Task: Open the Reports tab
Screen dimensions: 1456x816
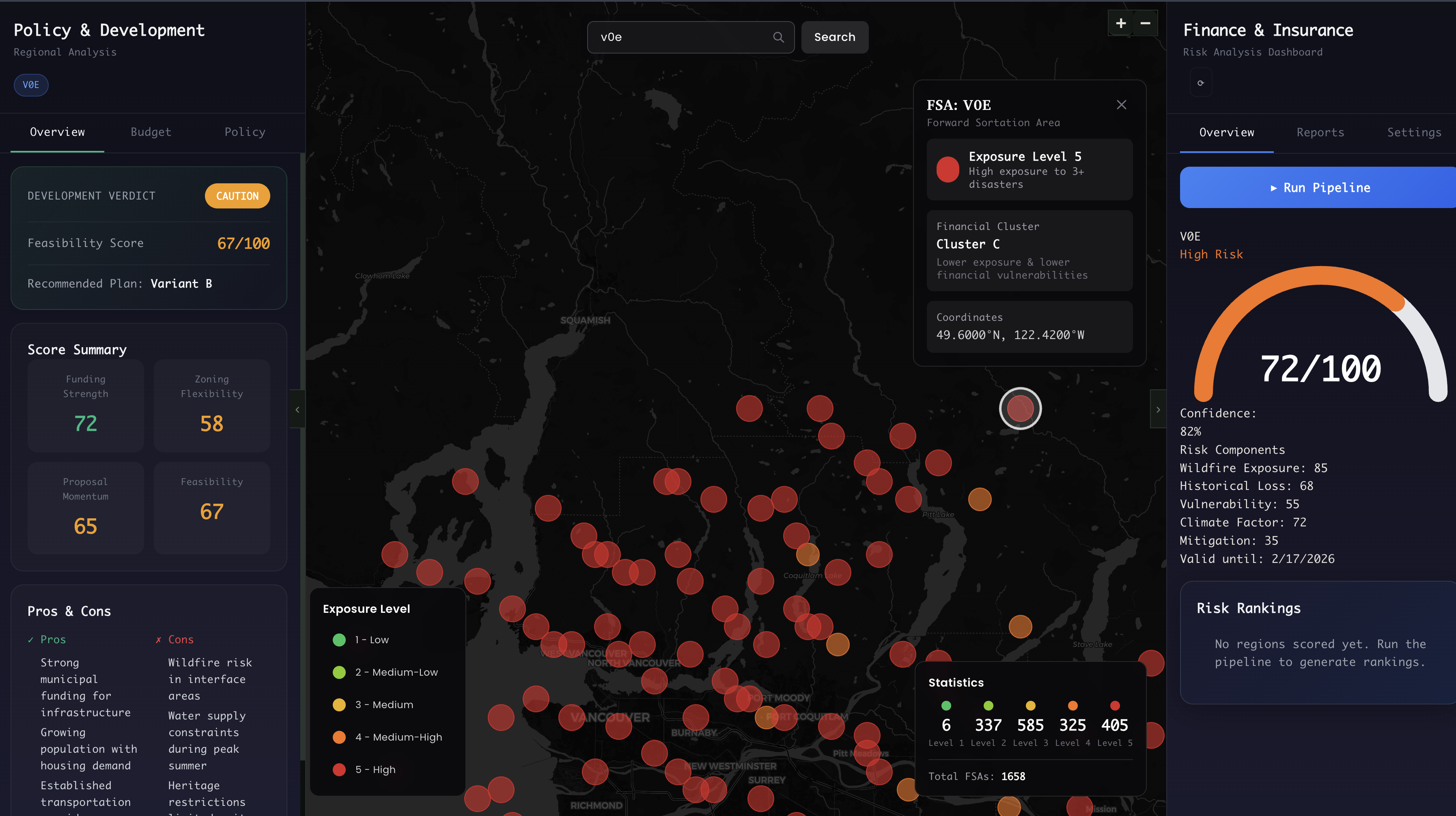Action: (1320, 133)
